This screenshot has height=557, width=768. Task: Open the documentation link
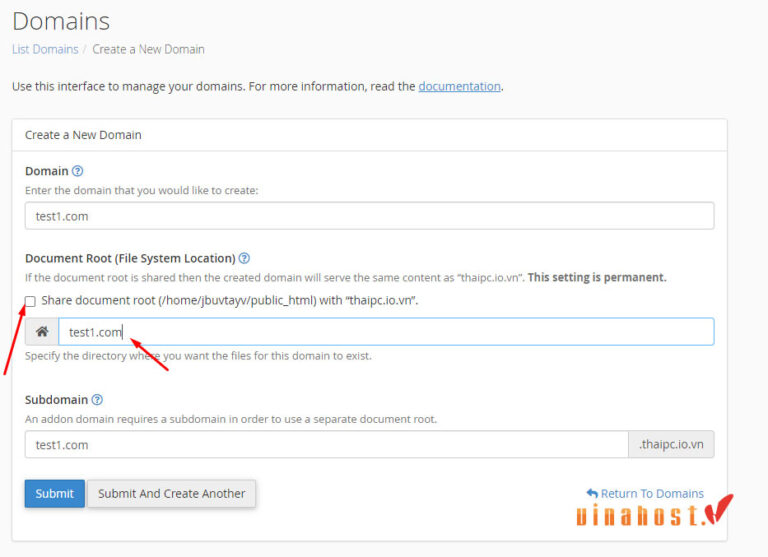[459, 87]
